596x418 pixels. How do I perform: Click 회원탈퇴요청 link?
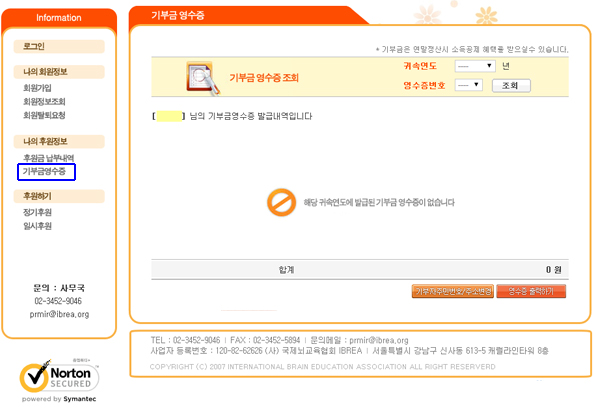click(x=44, y=115)
